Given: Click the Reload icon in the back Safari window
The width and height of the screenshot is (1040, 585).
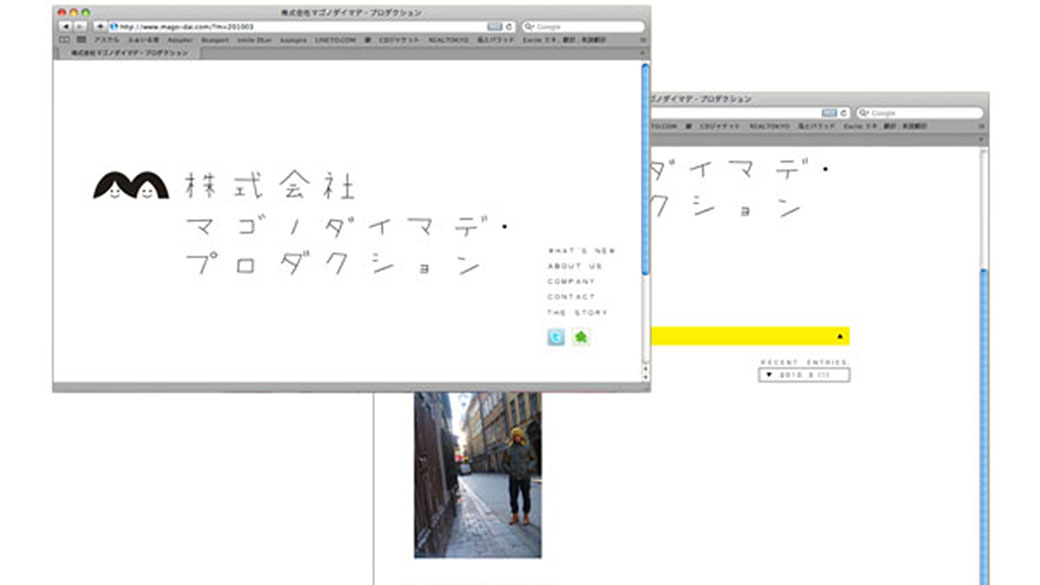Looking at the screenshot, I should [844, 113].
